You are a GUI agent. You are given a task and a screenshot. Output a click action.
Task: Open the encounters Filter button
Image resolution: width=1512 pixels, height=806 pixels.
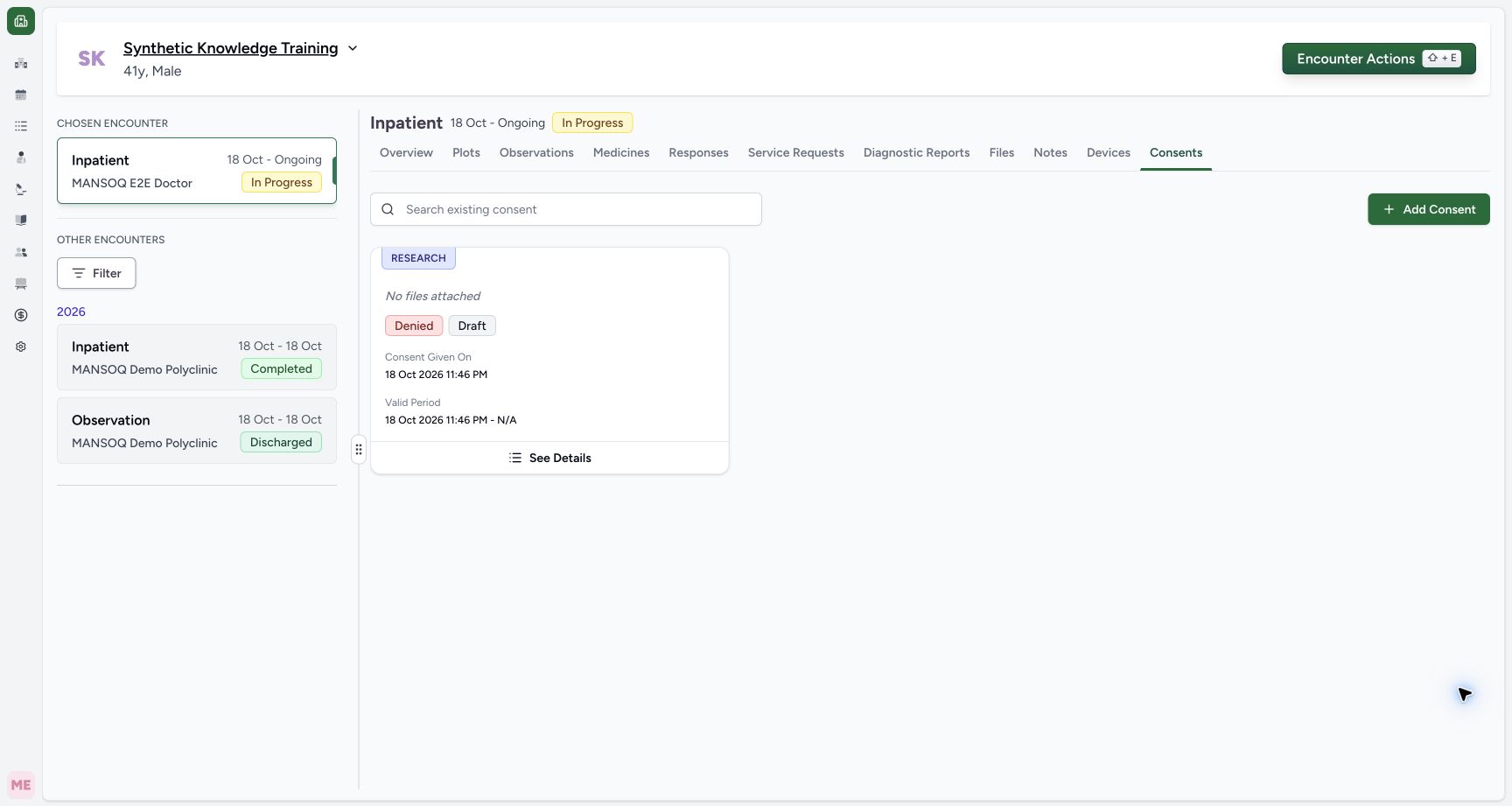(96, 273)
